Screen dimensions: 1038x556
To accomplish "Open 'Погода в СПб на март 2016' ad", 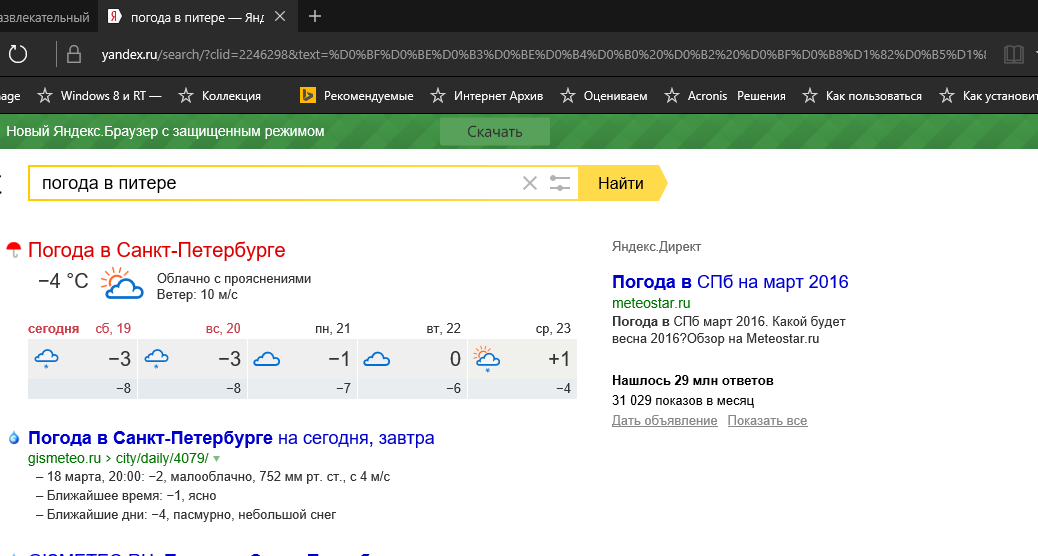I will (x=730, y=282).
